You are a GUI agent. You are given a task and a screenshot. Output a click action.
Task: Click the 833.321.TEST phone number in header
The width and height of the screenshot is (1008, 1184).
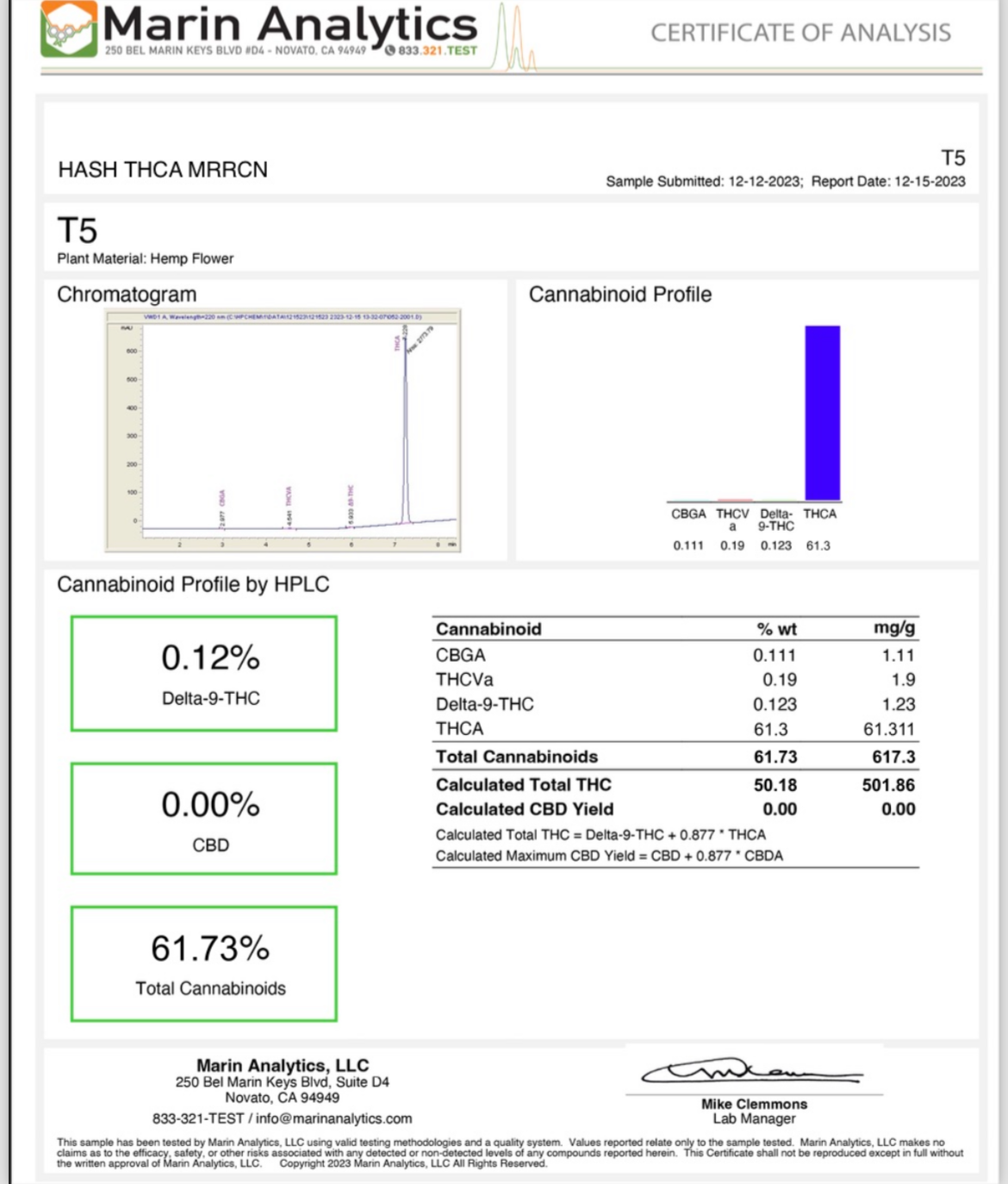click(x=437, y=51)
